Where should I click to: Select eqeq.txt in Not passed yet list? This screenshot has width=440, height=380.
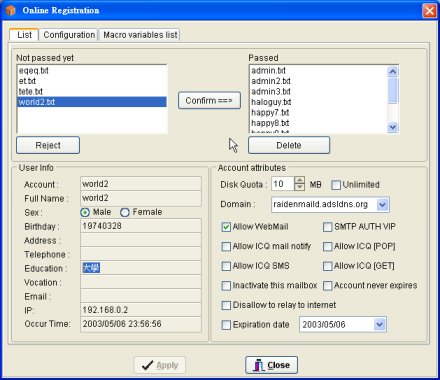(92, 71)
